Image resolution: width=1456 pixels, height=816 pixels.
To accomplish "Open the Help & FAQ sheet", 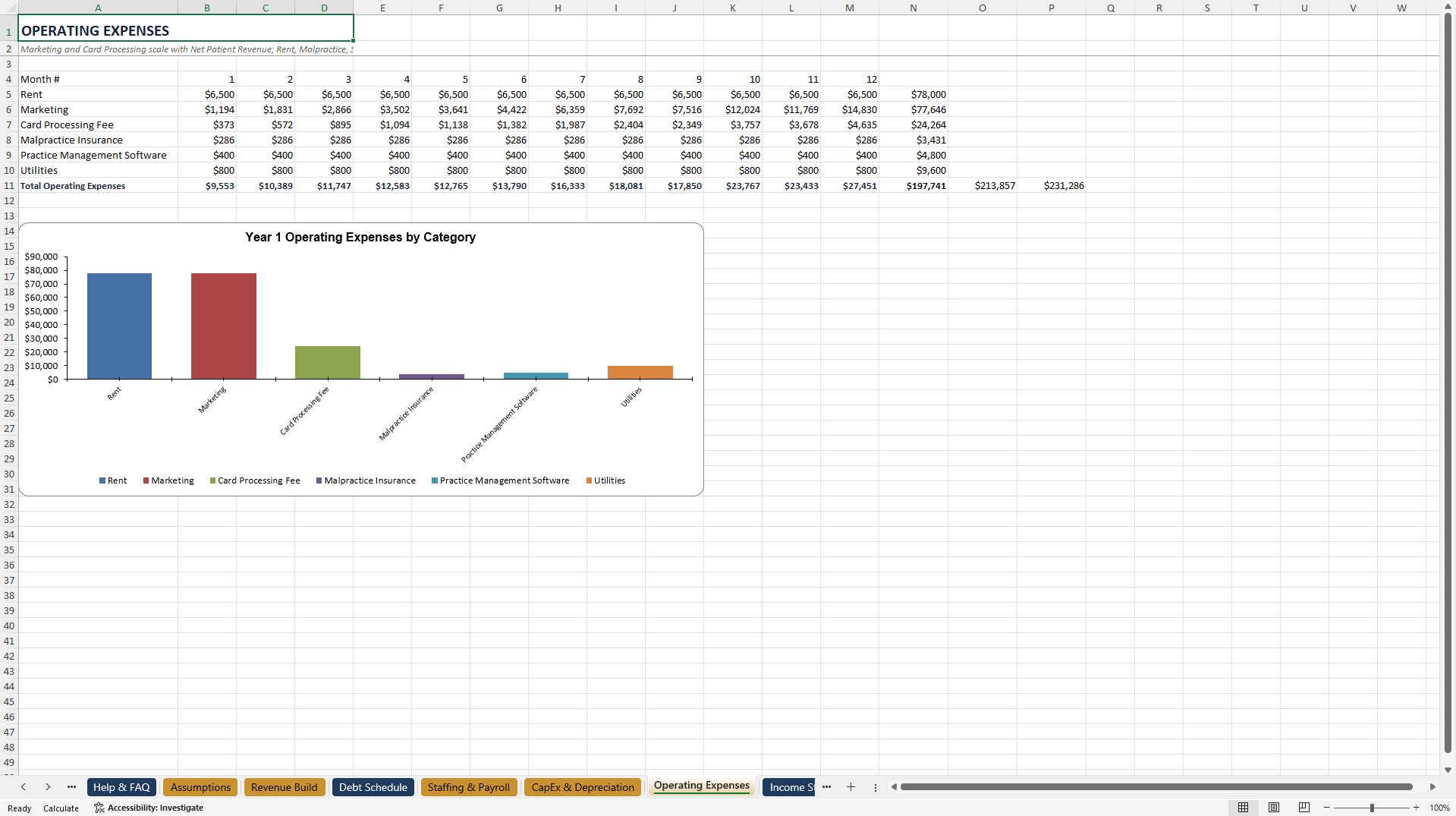I will [x=121, y=787].
